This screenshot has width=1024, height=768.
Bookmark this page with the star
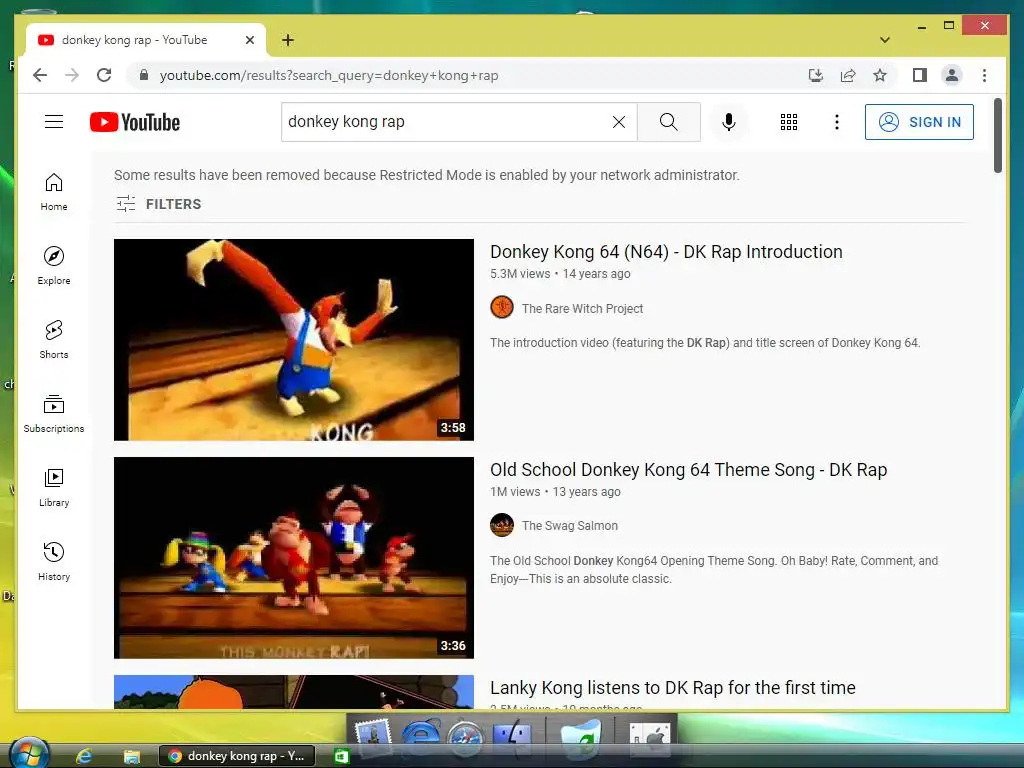[x=880, y=75]
